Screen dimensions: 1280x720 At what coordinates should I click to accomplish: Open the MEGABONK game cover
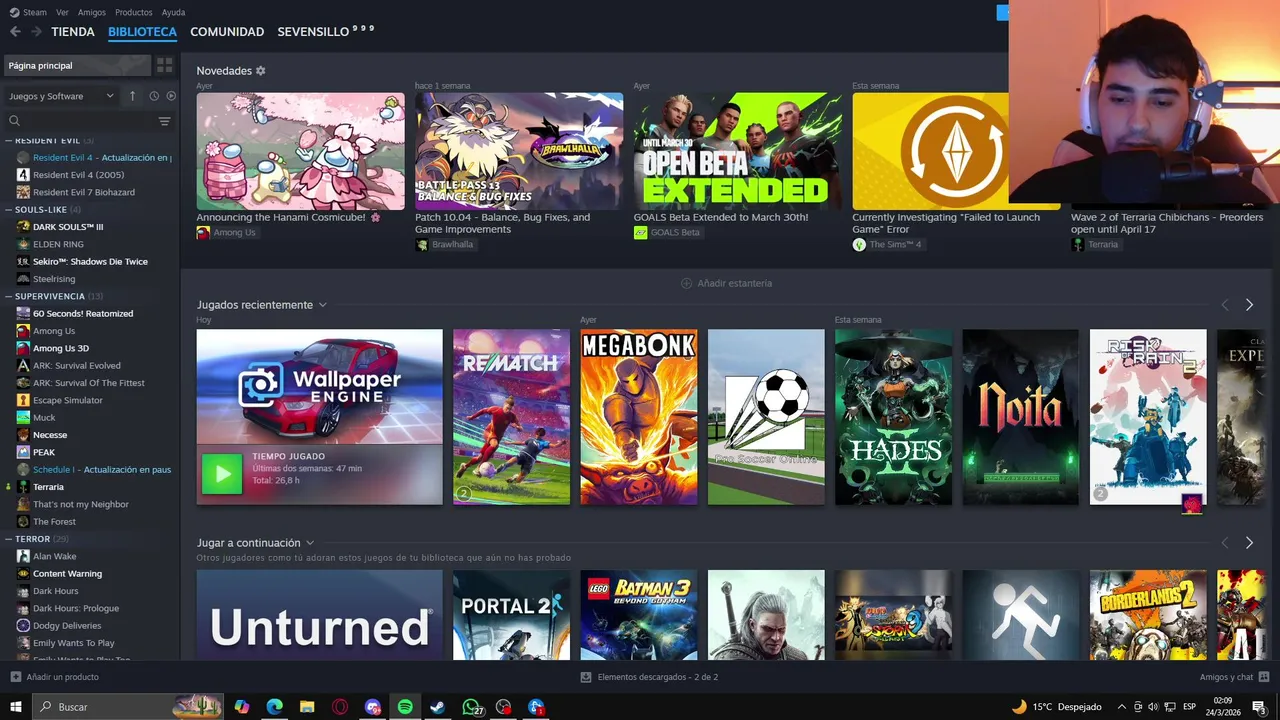coord(639,417)
